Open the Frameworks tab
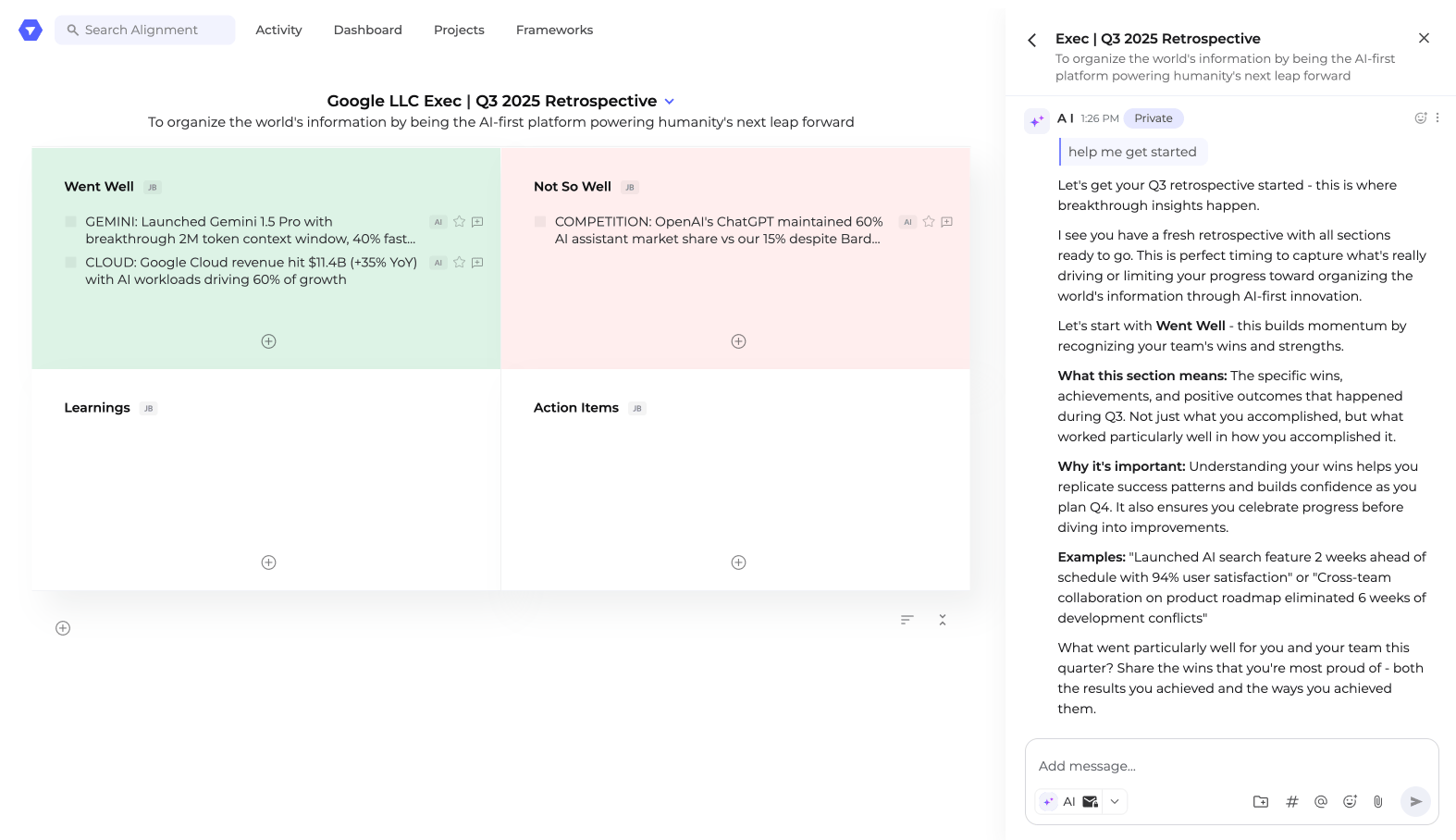Viewport: 1456px width, 840px height. [x=554, y=30]
